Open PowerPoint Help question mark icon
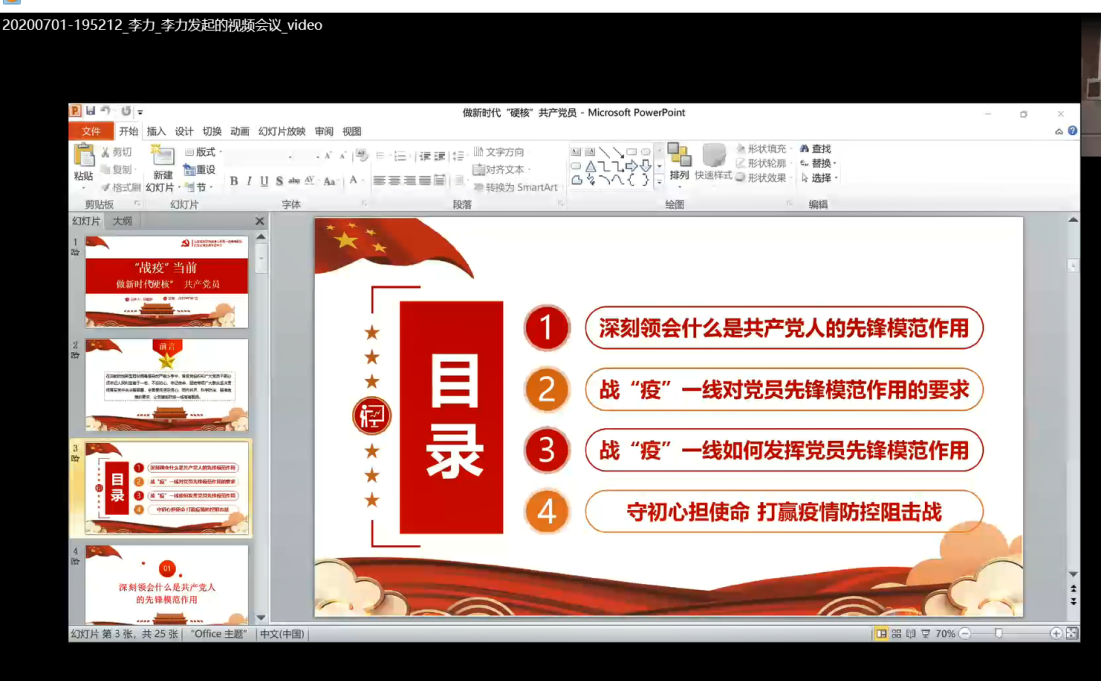1101x681 pixels. click(1072, 131)
